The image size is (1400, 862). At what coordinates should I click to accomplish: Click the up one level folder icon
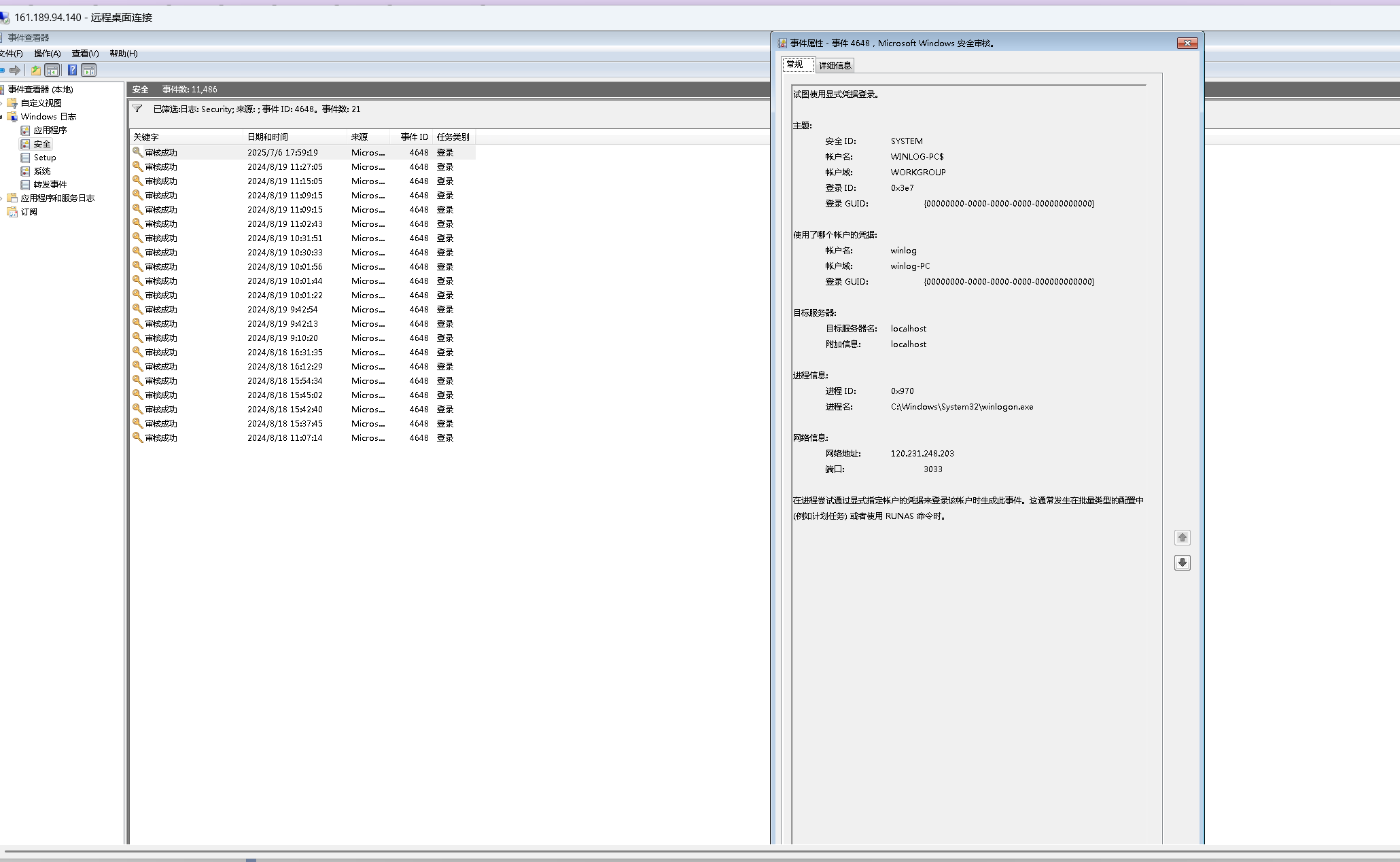35,70
